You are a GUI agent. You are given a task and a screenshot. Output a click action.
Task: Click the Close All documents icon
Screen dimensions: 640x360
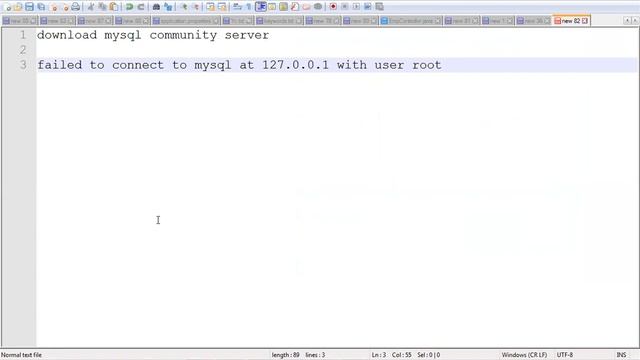(x=64, y=7)
